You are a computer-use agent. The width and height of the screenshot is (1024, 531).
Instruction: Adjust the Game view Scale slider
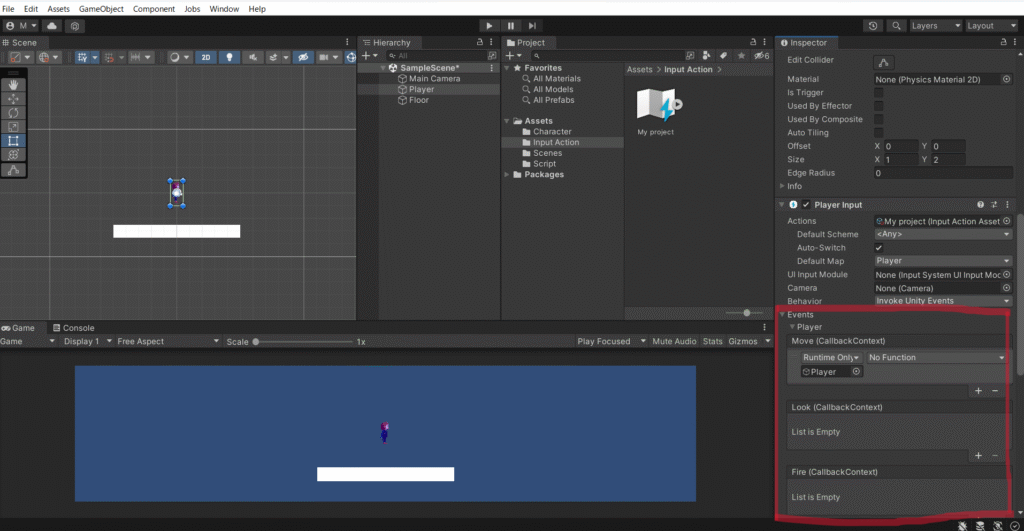tap(257, 341)
